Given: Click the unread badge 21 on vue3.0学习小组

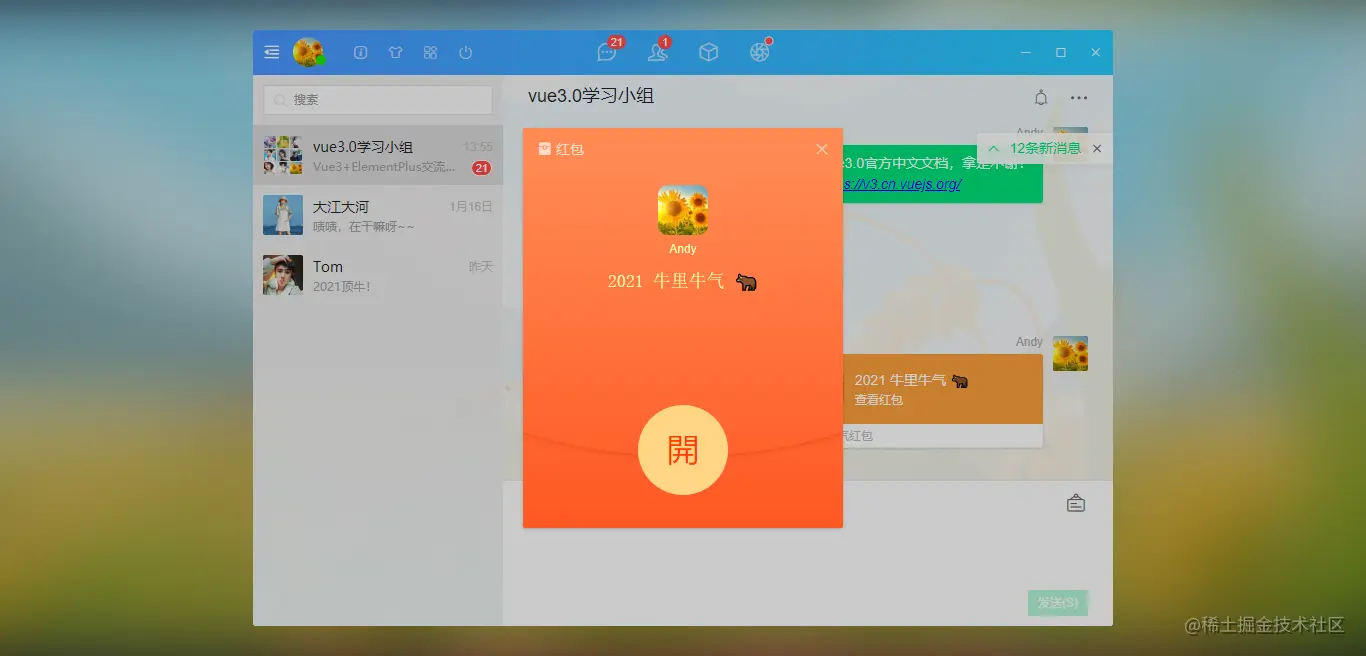Looking at the screenshot, I should coord(482,168).
